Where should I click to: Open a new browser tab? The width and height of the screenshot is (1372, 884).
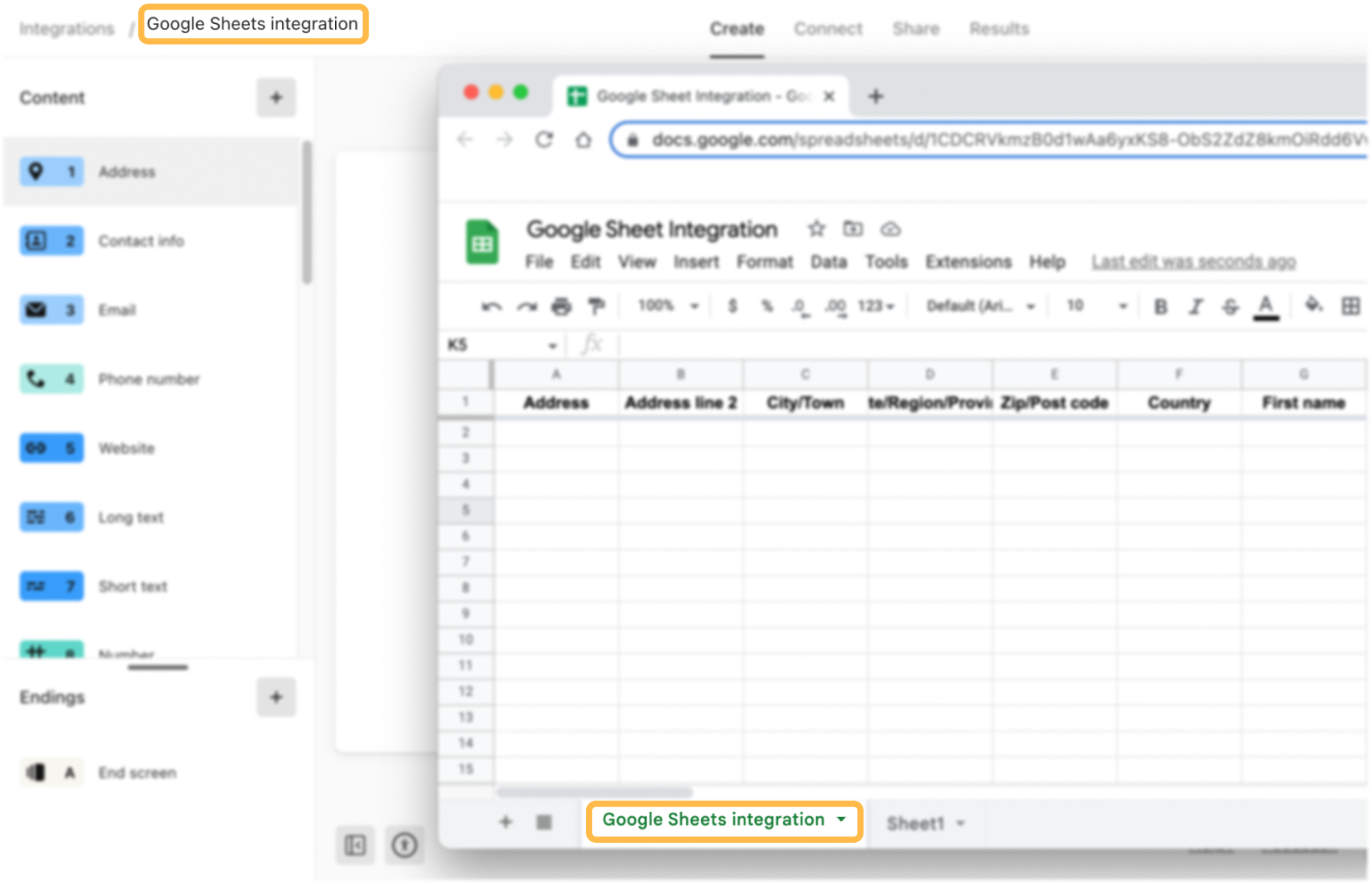[x=876, y=97]
